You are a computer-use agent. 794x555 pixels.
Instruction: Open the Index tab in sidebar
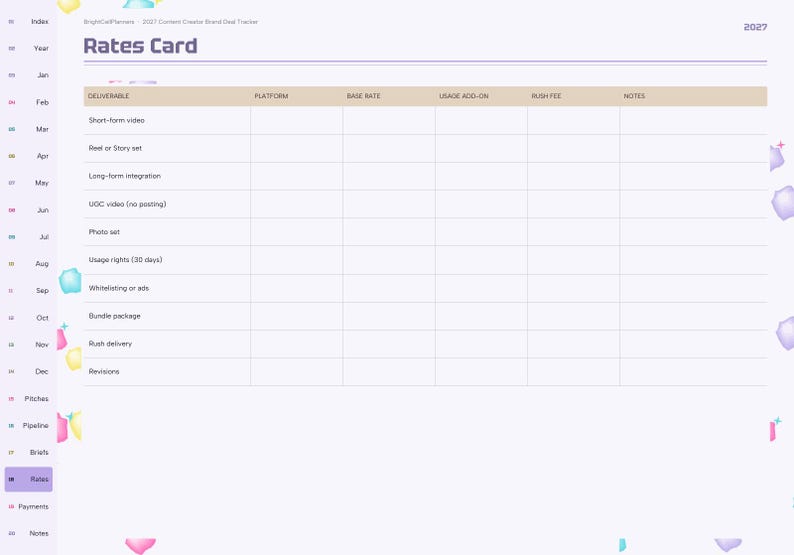click(28, 21)
